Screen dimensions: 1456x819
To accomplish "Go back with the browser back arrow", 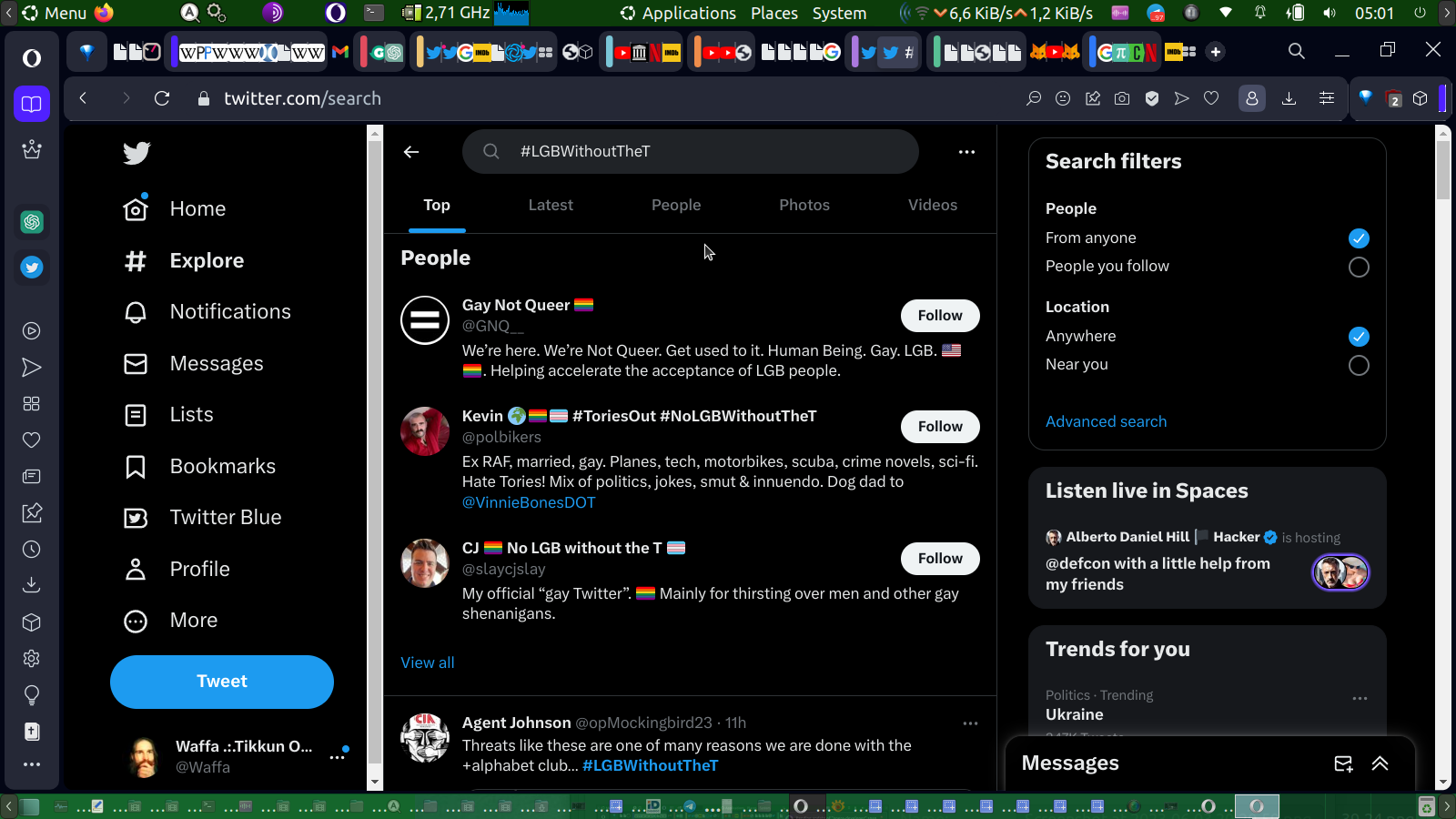I will (x=83, y=98).
